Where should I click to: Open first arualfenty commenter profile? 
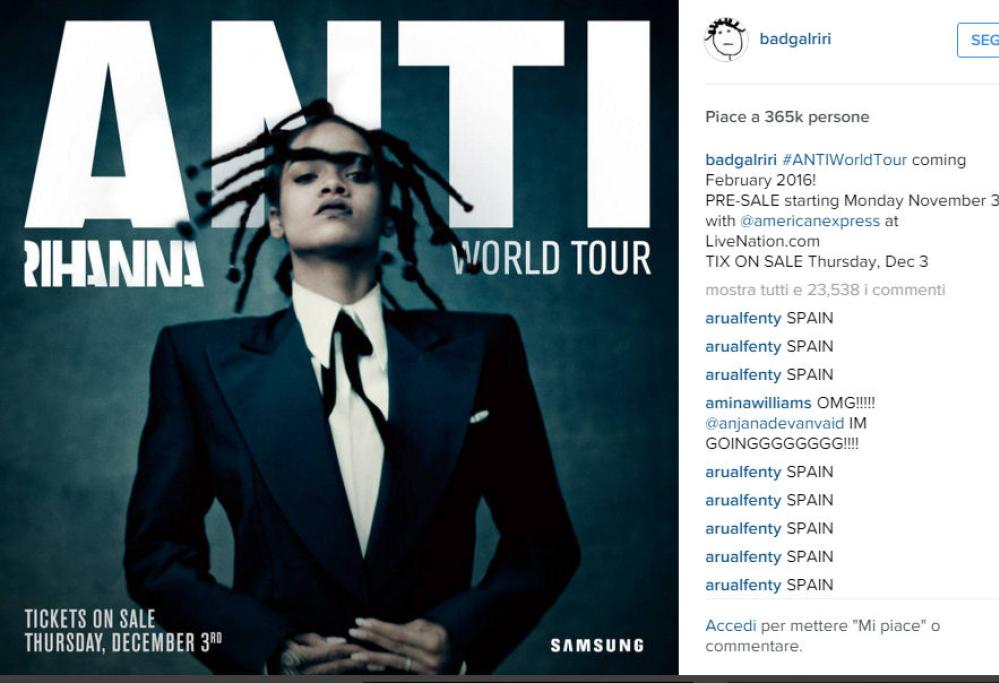click(x=743, y=318)
